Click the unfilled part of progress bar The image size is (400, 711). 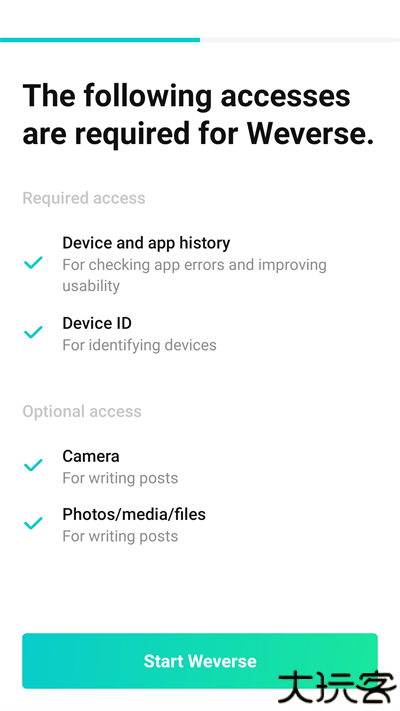[300, 40]
